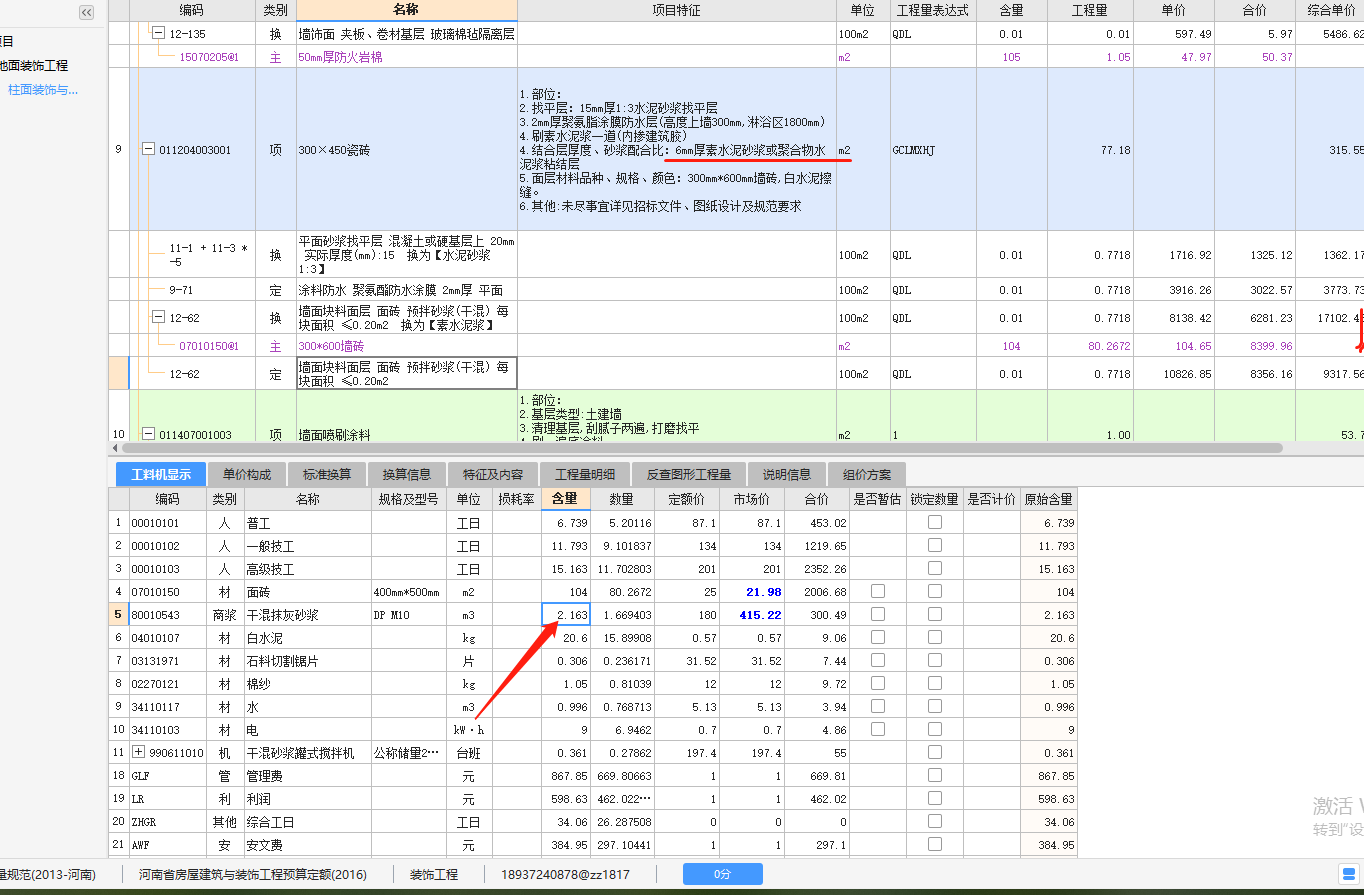Screen dimensions: 1364x895
Task: Collapse the left sidebar with the double-arrow icon
Action: coord(87,12)
